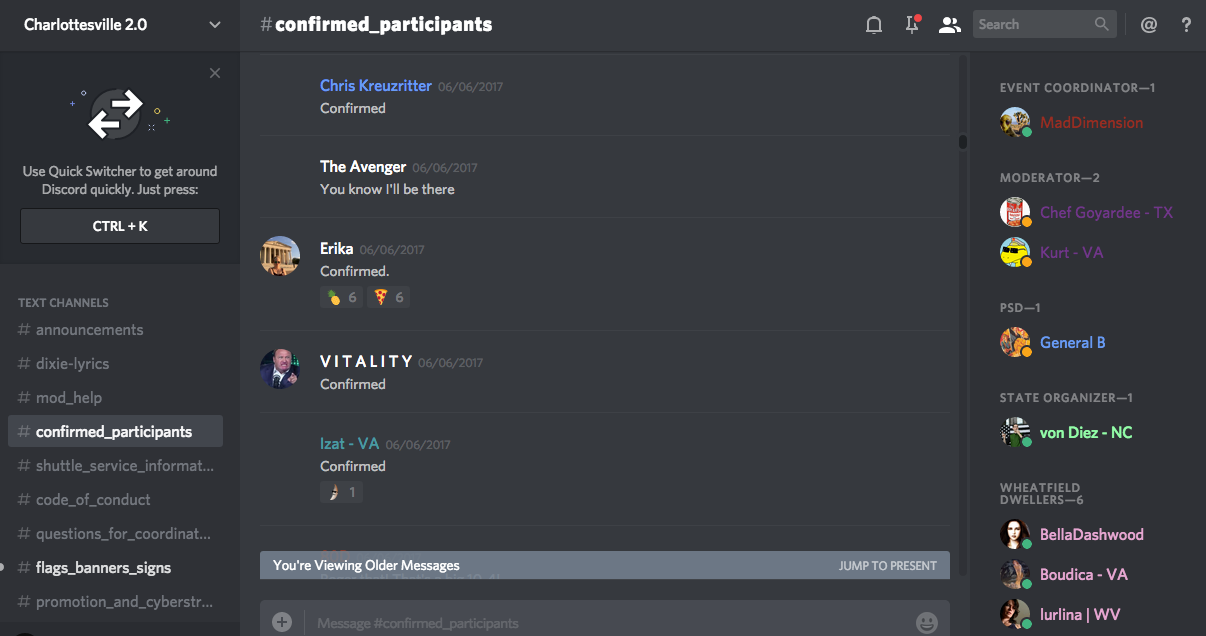The image size is (1206, 636).
Task: Click the emoji picker smiley icon
Action: pos(927,623)
